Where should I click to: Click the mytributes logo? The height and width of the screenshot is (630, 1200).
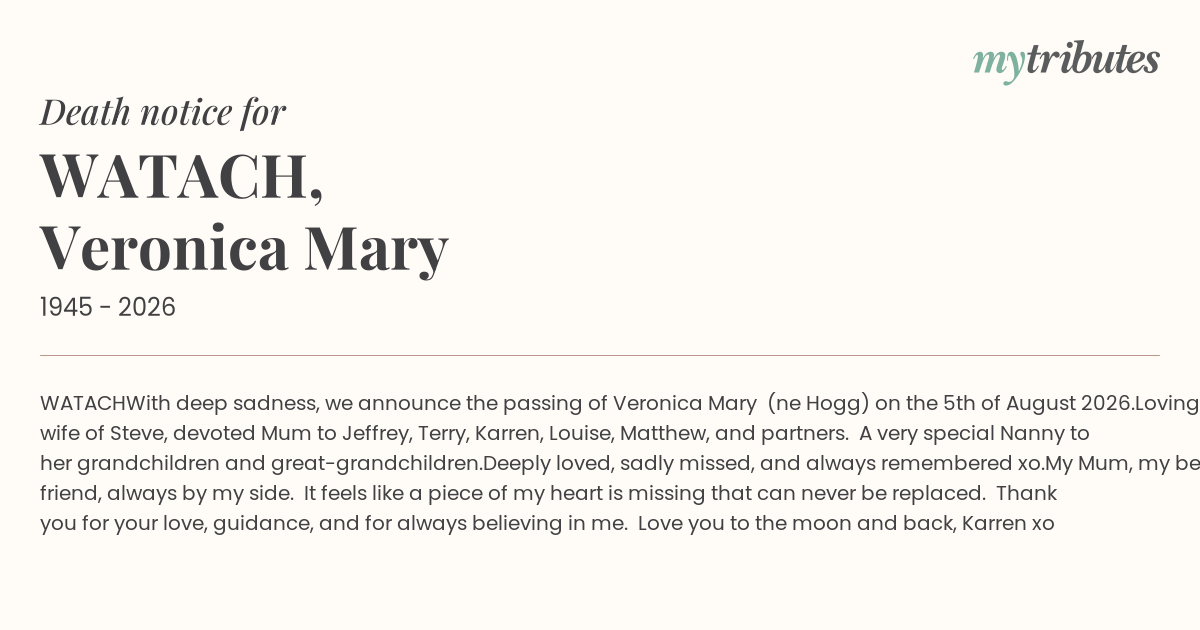(1066, 61)
